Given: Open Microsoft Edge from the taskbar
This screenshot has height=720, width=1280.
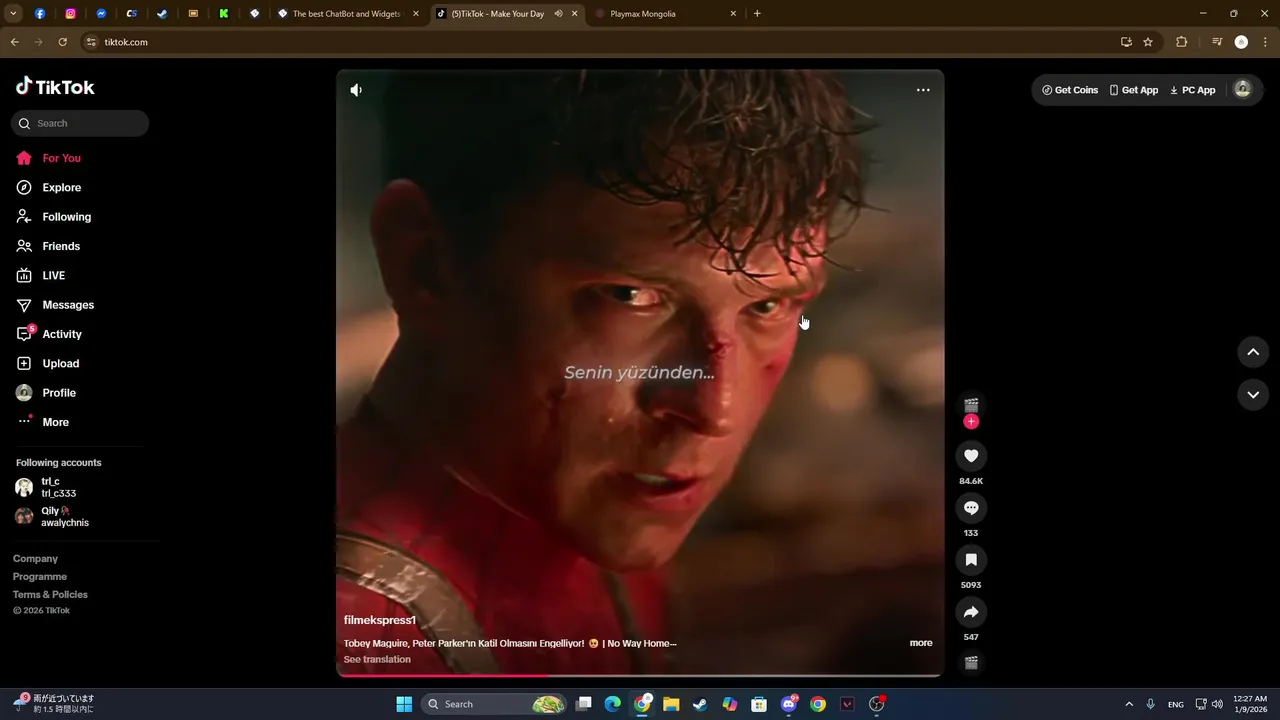Looking at the screenshot, I should 612,704.
